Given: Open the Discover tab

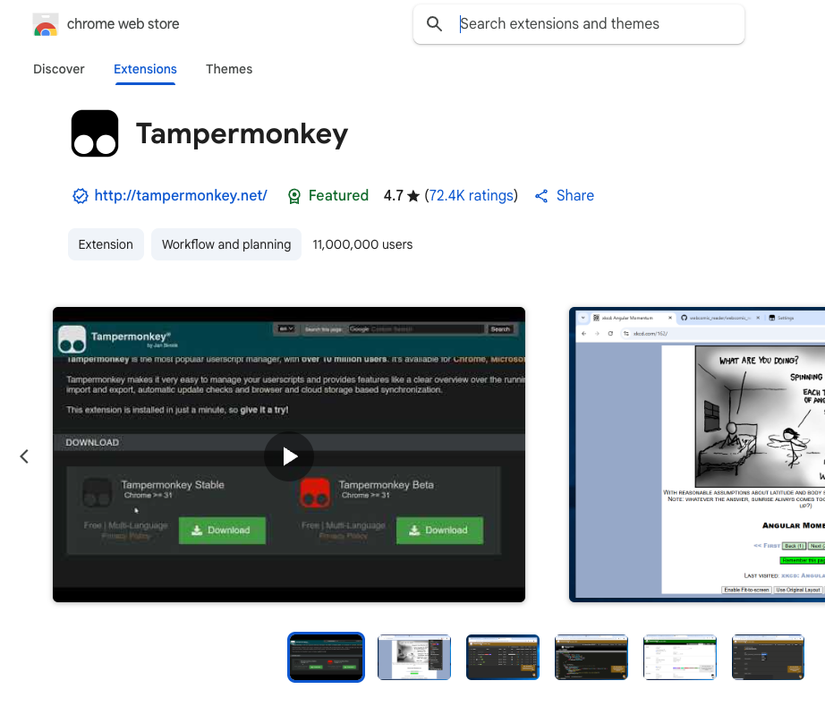Looking at the screenshot, I should point(59,69).
